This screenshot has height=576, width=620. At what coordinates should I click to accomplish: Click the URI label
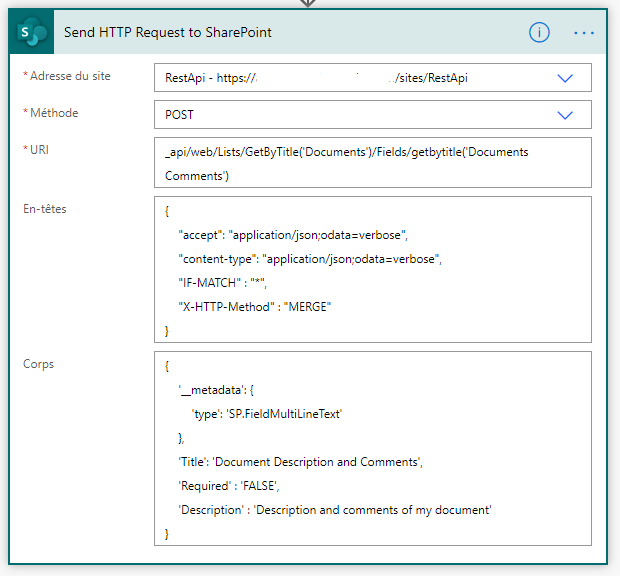point(39,150)
